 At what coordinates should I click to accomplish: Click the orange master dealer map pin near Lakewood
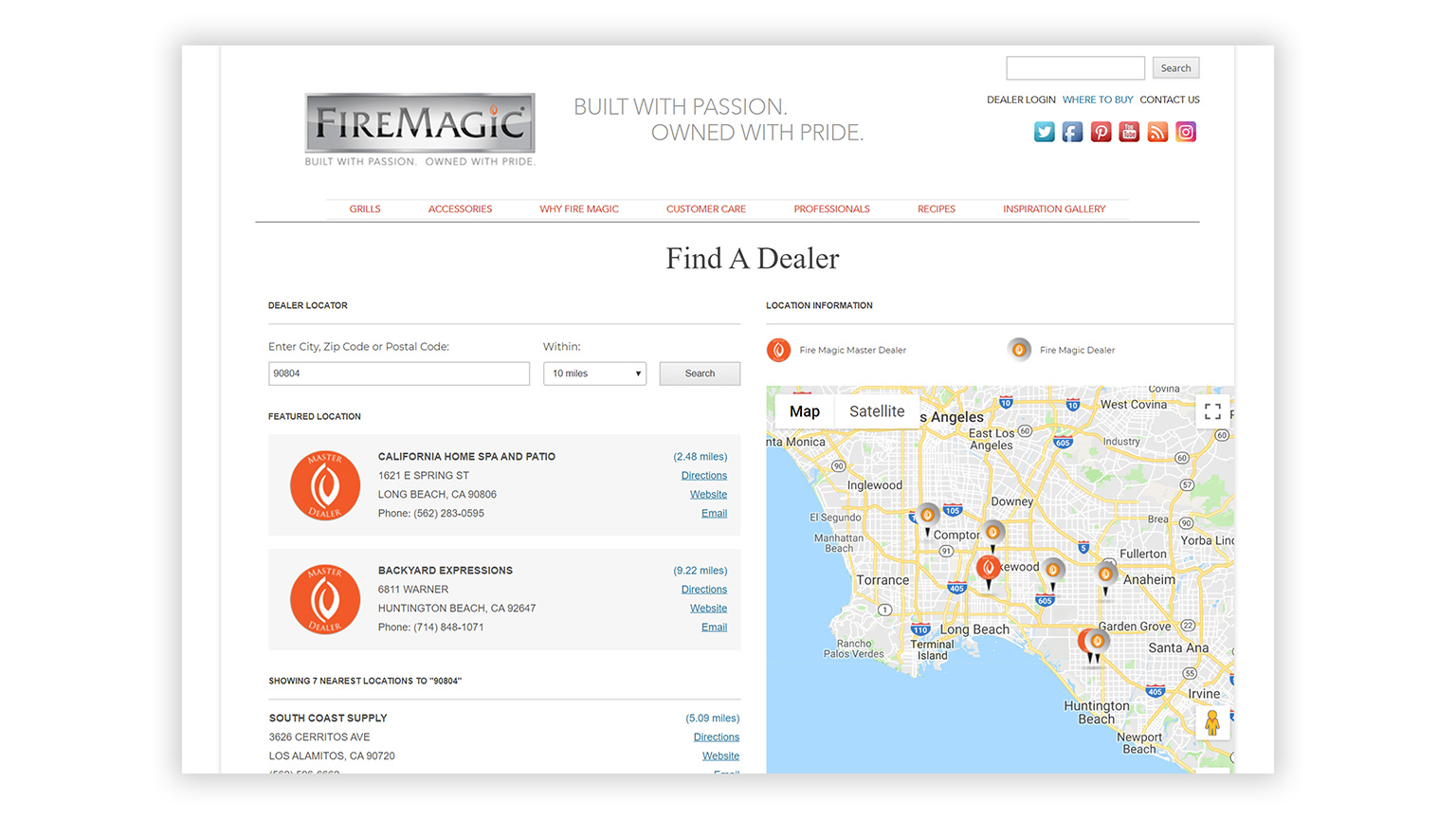tap(989, 570)
